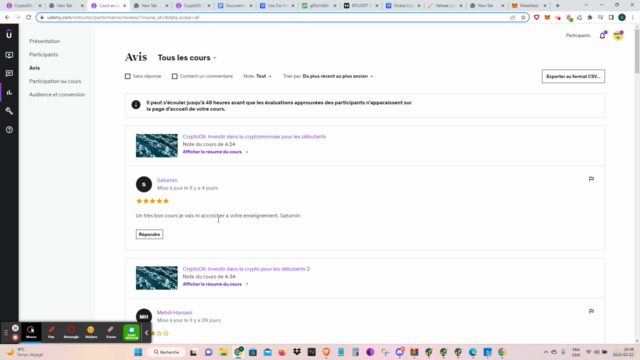This screenshot has height=360, width=640.
Task: Collapse the recorder toolbar with arrow
Action: [147, 333]
